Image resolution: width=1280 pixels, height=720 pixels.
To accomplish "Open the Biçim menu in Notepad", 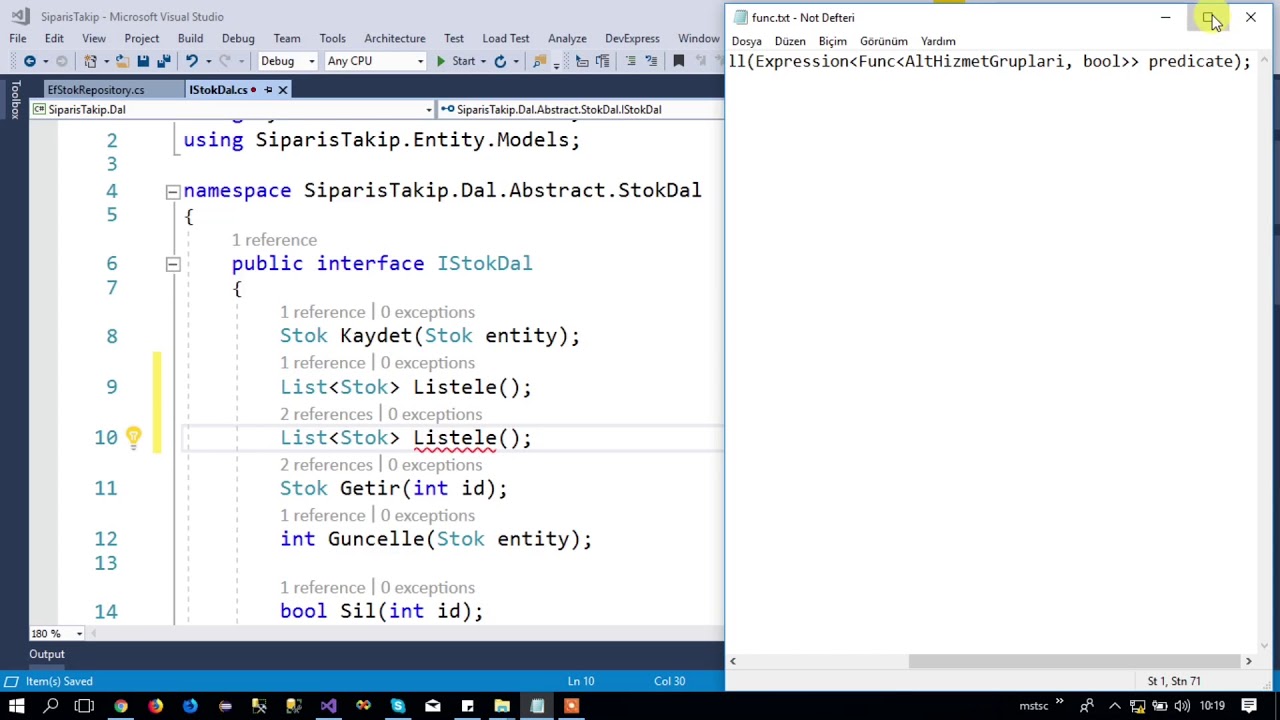I will (833, 41).
